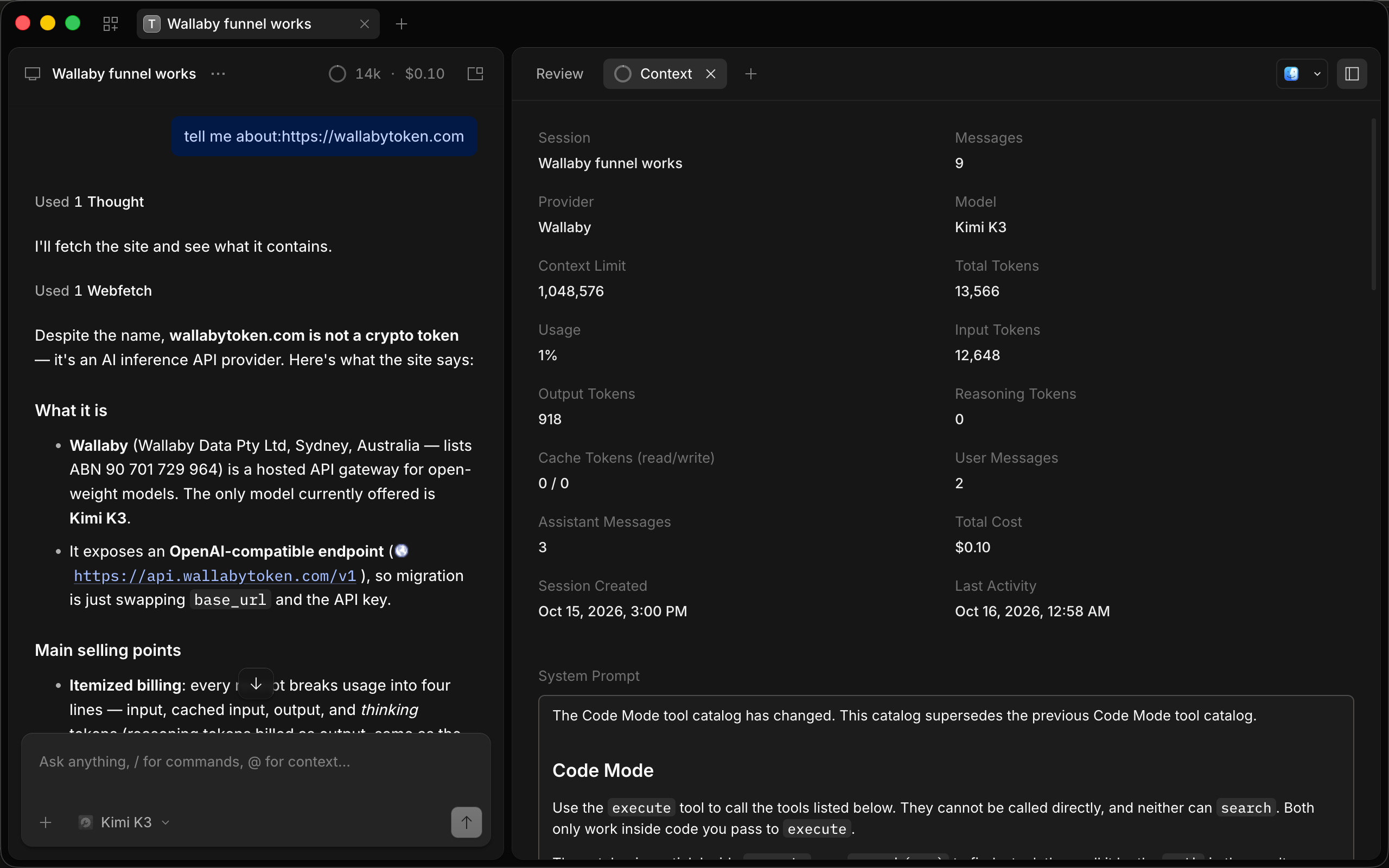Image resolution: width=1389 pixels, height=868 pixels.
Task: Click the attachment plus icon in composer
Action: 46,822
